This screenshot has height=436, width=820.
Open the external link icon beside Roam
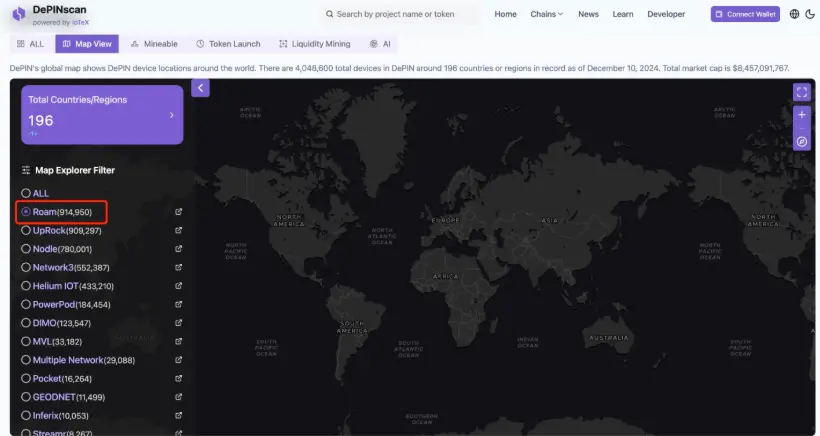click(x=179, y=212)
